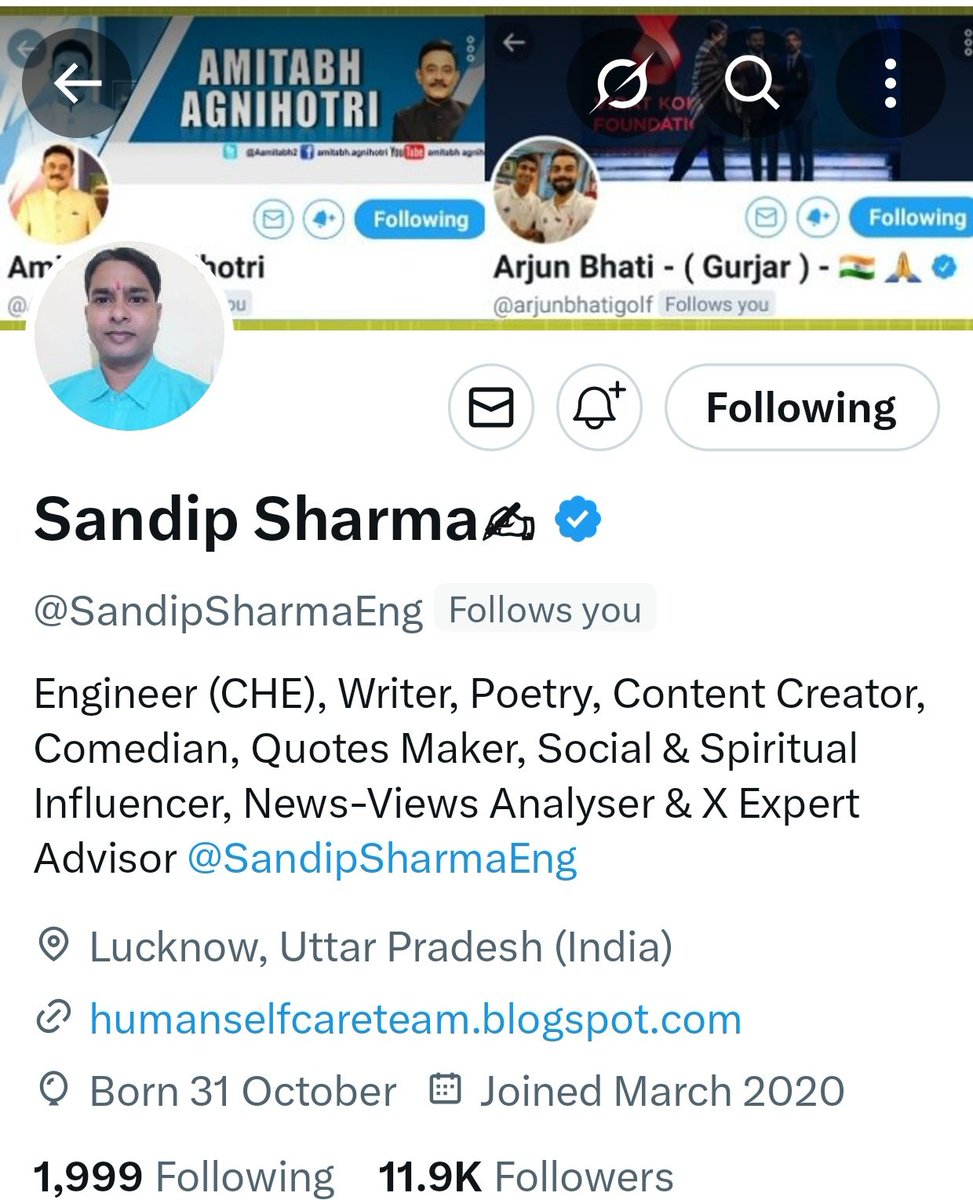Open humanselfcareteam.blogspot.com link
The height and width of the screenshot is (1200, 973).
(415, 1019)
